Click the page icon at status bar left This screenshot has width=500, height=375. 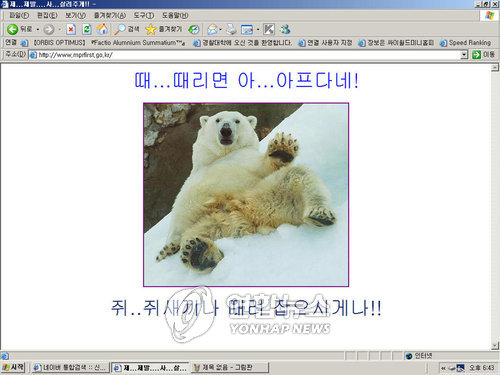click(x=4, y=356)
